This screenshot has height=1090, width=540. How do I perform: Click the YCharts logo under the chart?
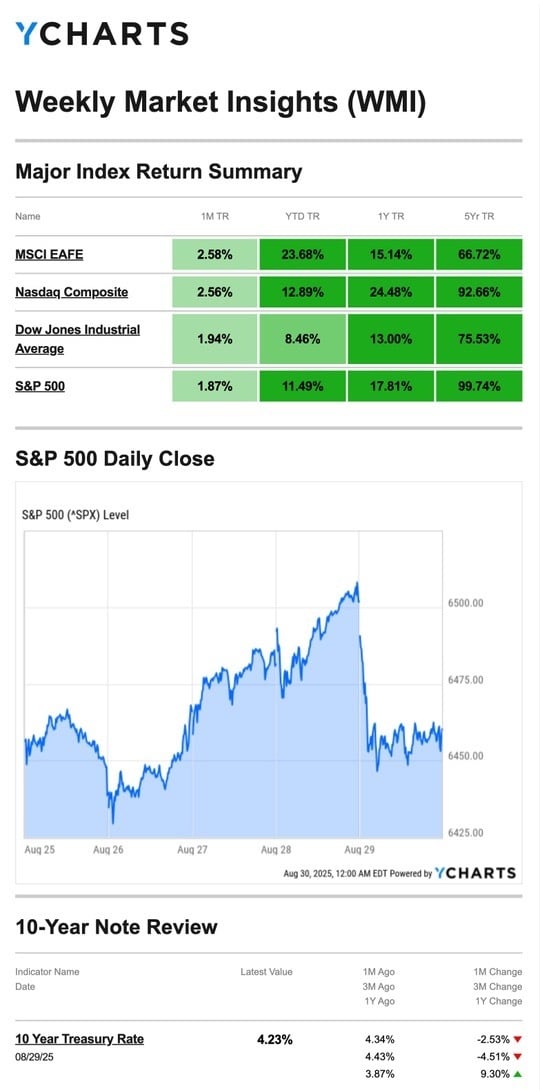(x=475, y=873)
